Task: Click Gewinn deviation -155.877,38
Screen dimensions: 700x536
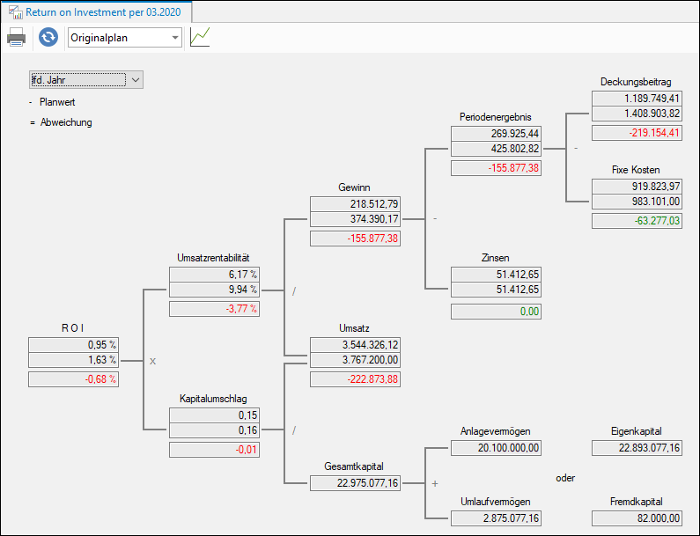Action: 355,238
